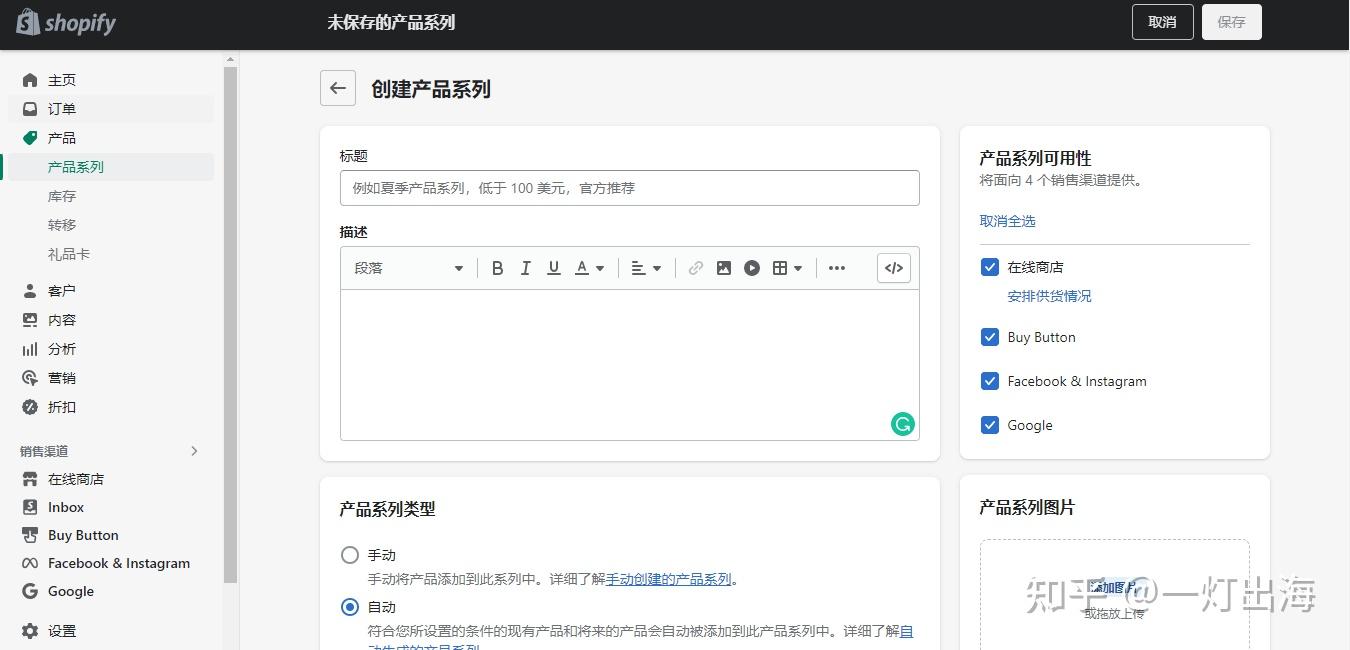Uncheck the Buy Button sales channel

point(989,337)
